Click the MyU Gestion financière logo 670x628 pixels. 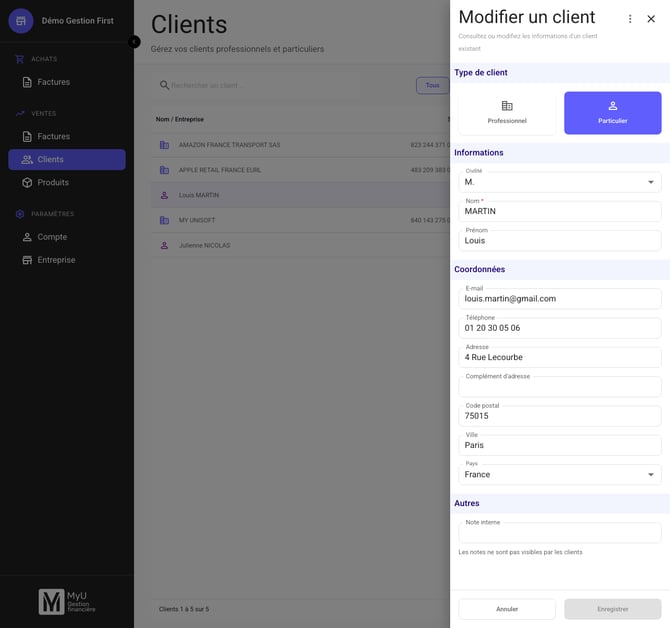[x=67, y=602]
